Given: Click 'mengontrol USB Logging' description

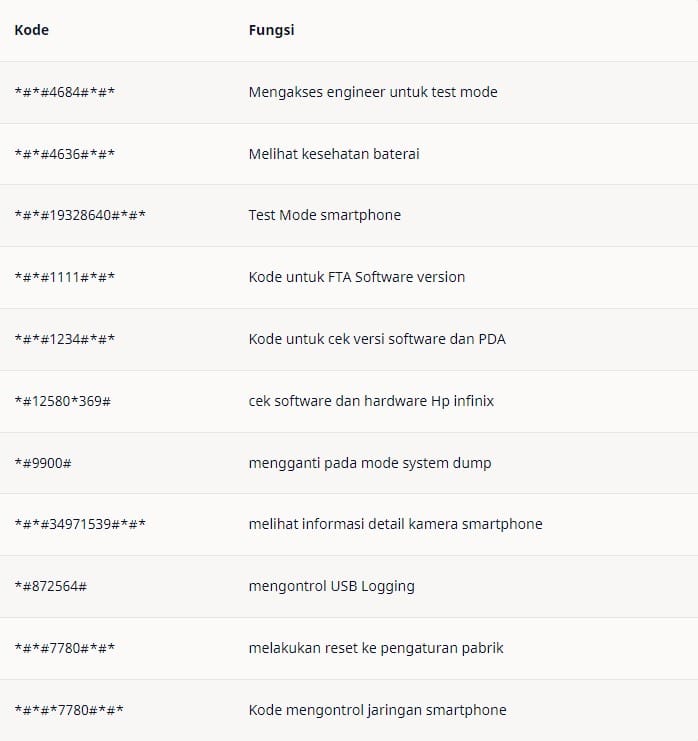Looking at the screenshot, I should click(x=332, y=586).
